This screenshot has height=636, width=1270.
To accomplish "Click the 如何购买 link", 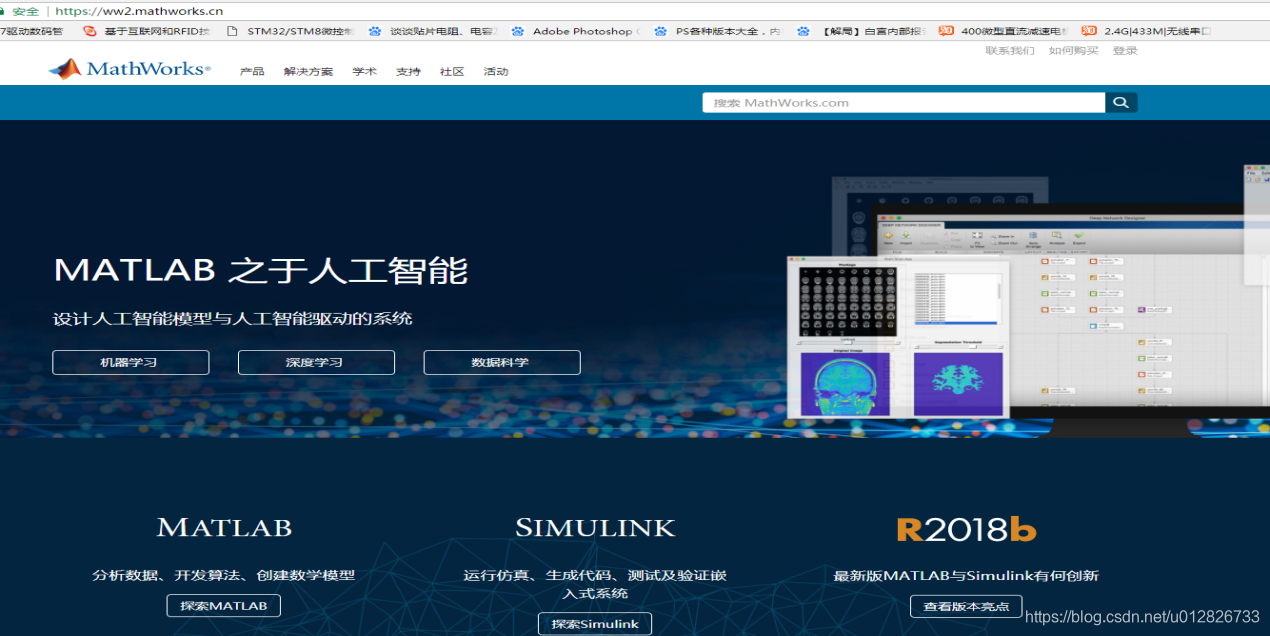I will point(1073,50).
